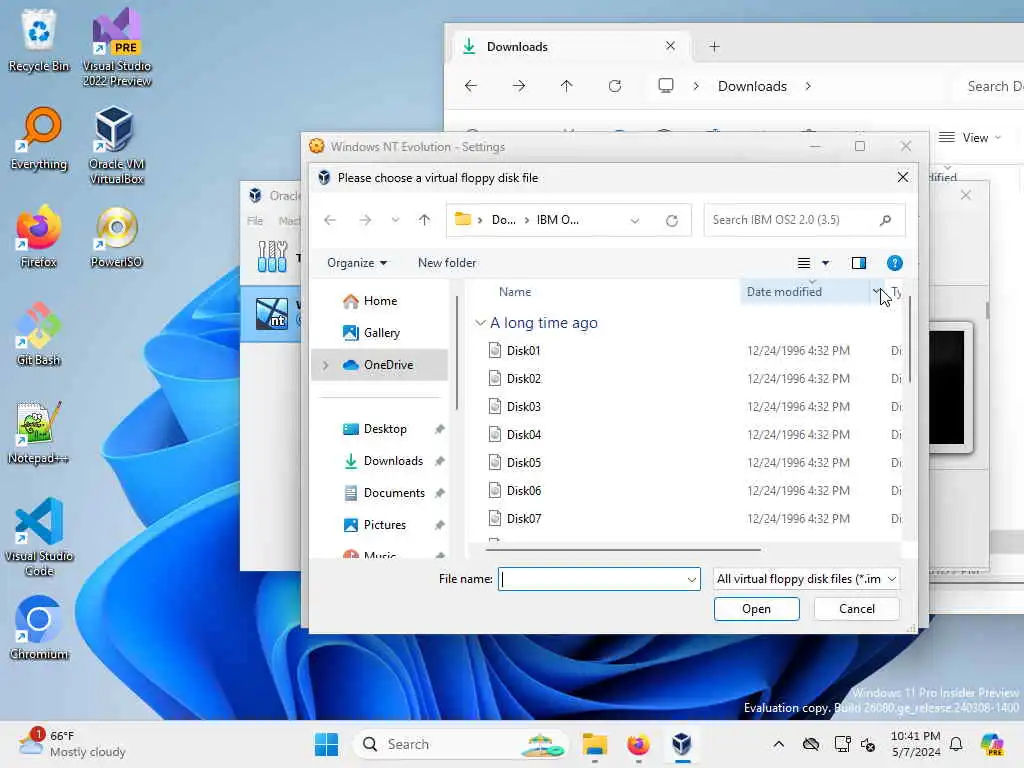
Task: Open recent locations dropdown in file dialog
Action: pos(395,220)
